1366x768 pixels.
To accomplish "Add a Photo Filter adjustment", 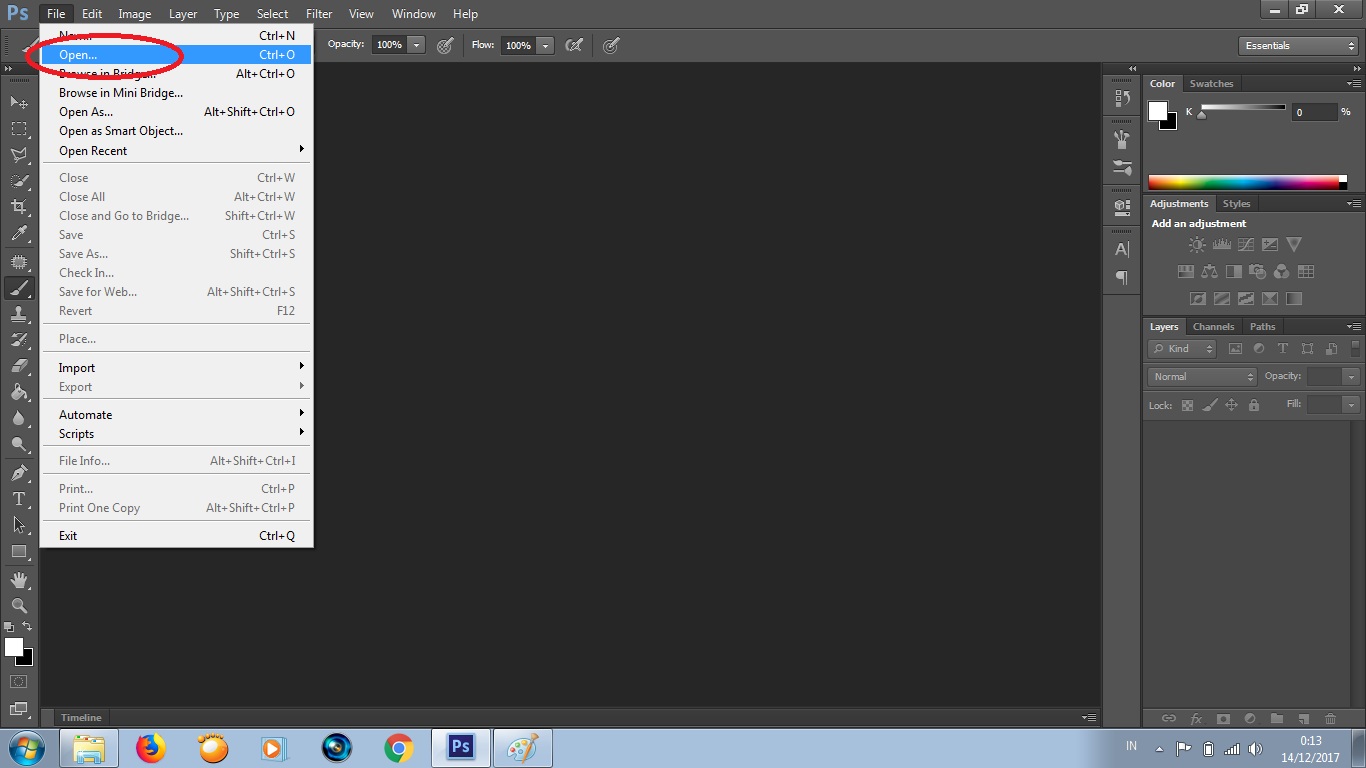I will coord(1257,271).
